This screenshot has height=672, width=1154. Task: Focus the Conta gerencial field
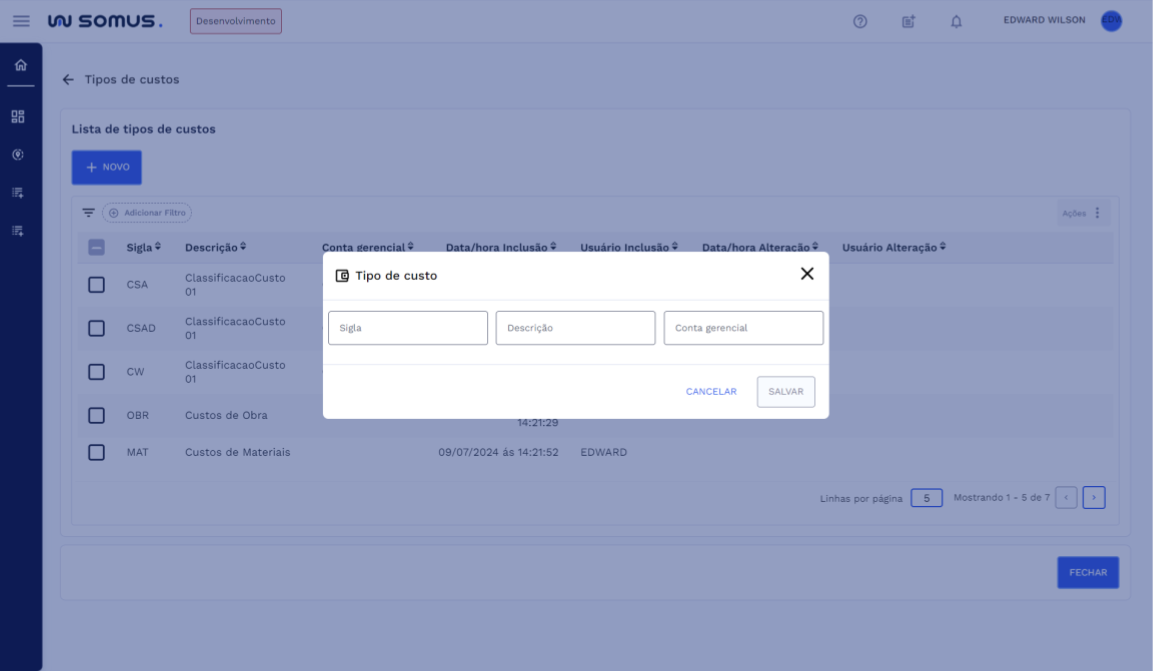point(743,328)
